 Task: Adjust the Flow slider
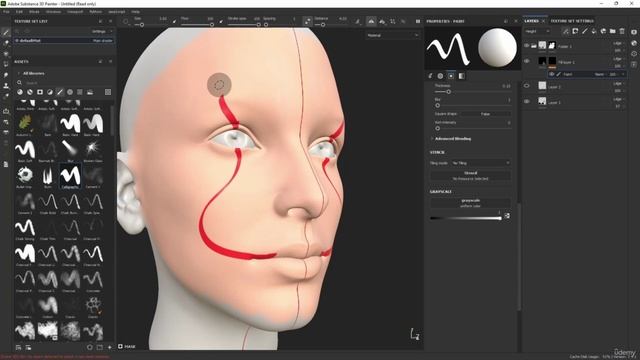click(197, 25)
